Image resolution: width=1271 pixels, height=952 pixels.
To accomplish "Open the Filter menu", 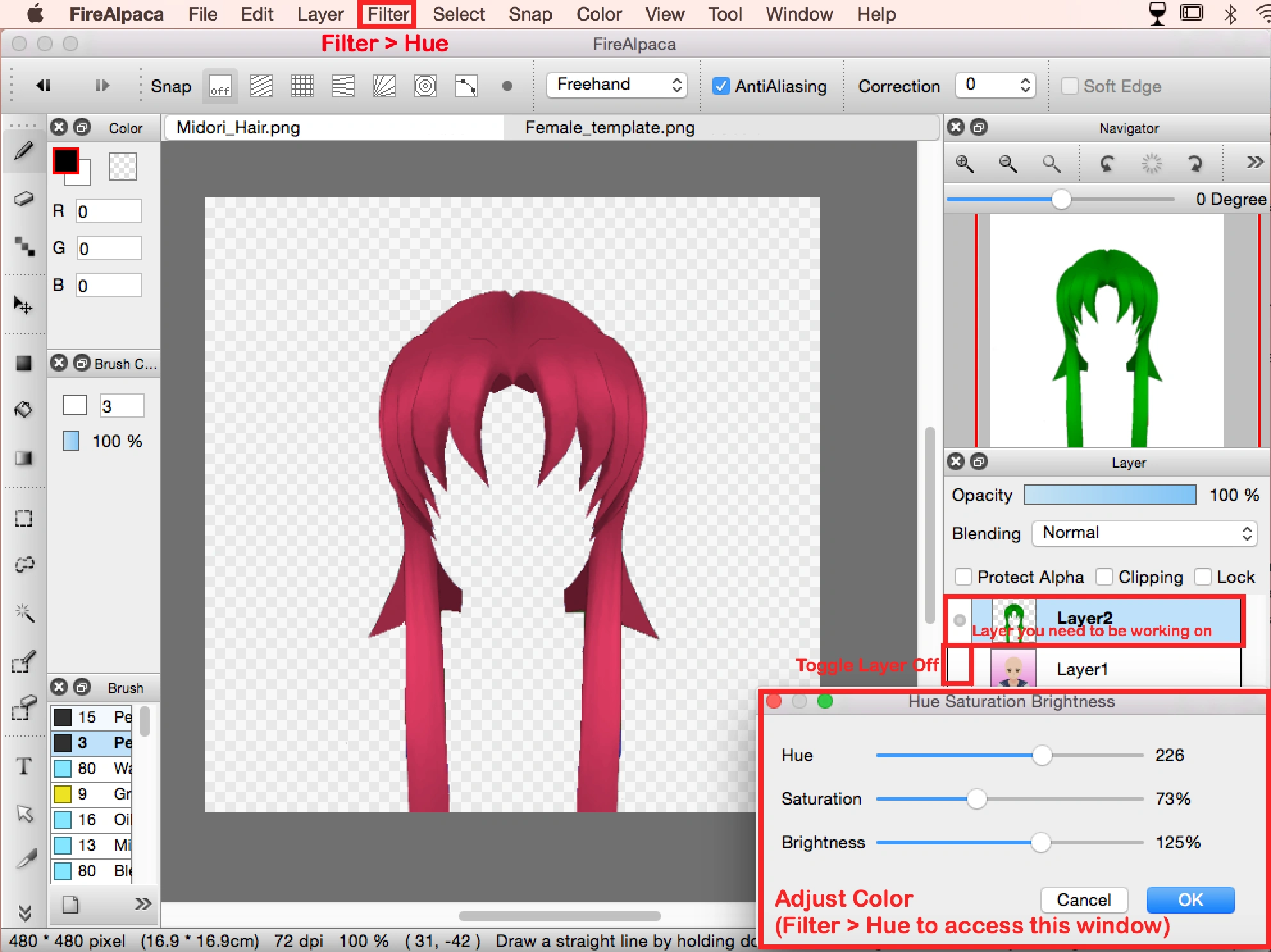I will pos(388,14).
